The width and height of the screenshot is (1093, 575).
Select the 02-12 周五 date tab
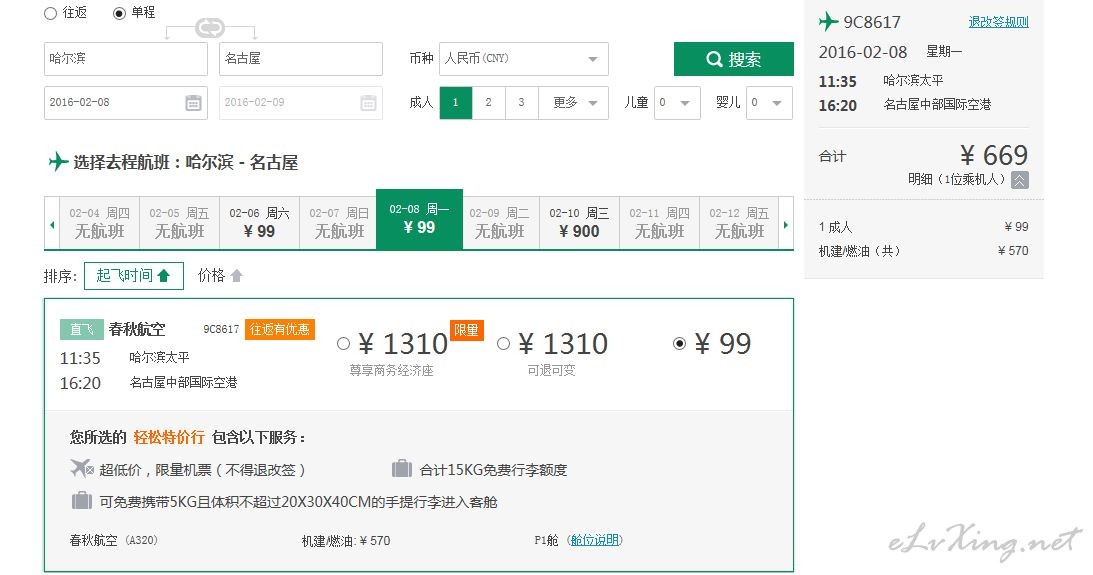click(739, 223)
